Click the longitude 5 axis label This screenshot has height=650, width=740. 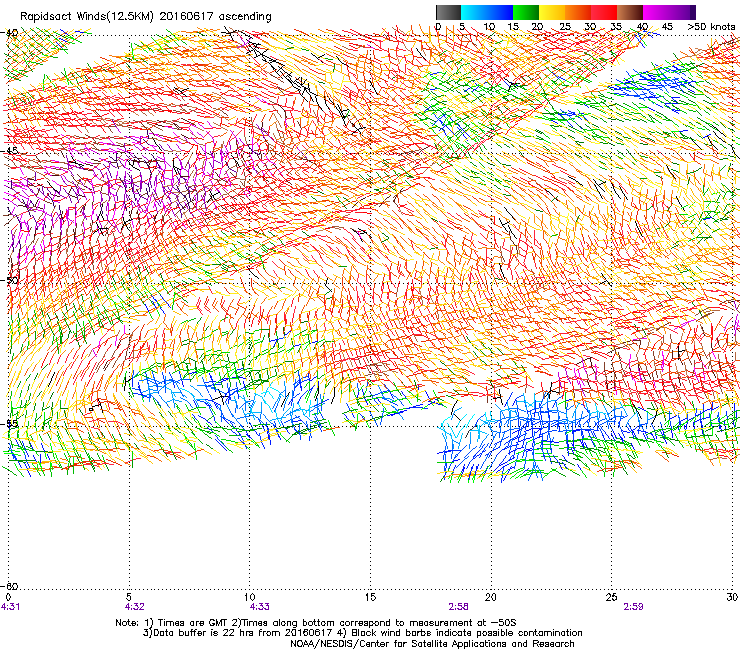129,597
